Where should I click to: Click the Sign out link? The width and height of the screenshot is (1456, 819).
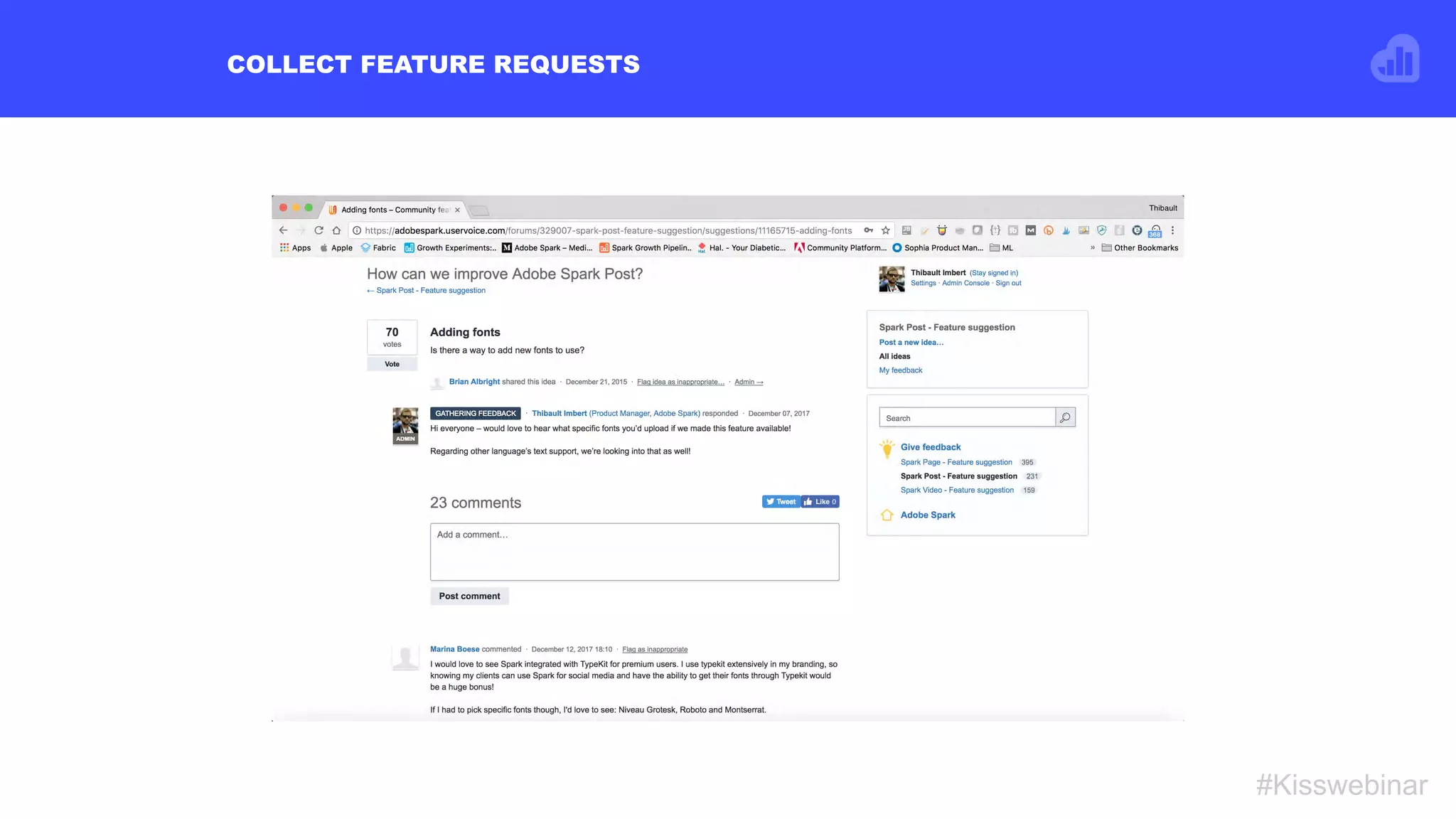click(x=1008, y=284)
